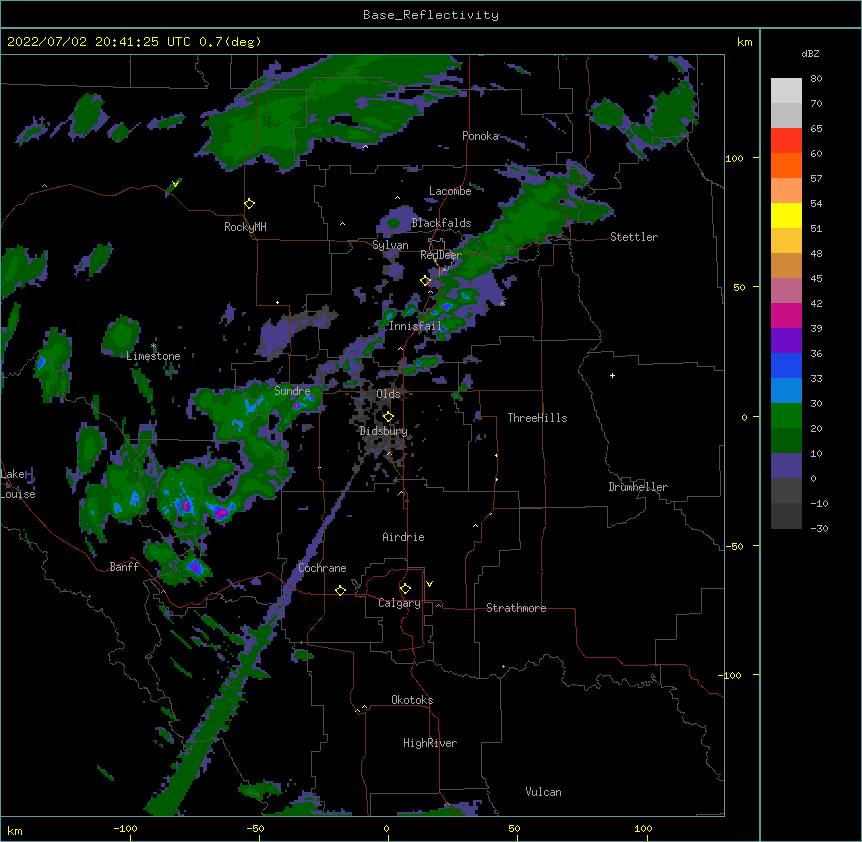Click the Airdrie city label

[404, 538]
